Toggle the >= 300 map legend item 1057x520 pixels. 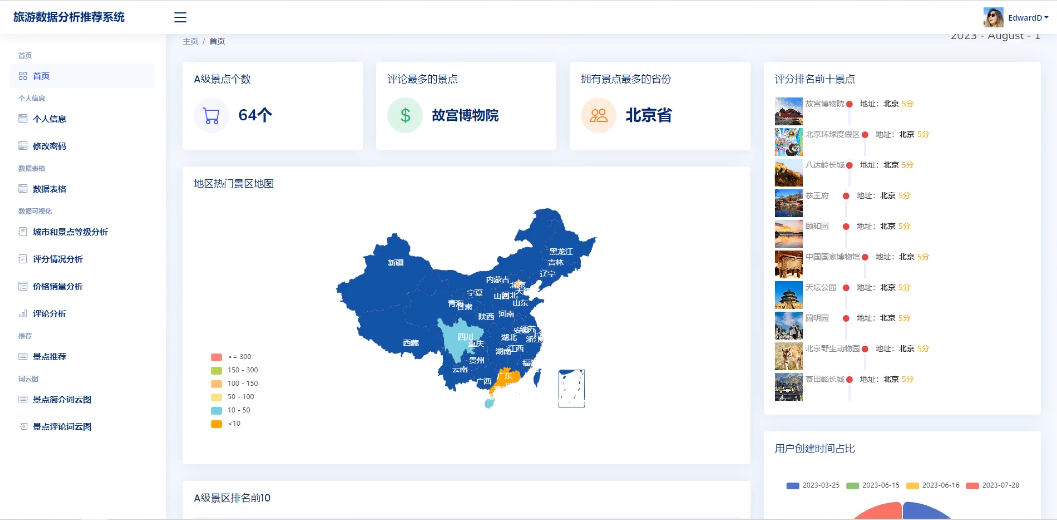[x=231, y=357]
